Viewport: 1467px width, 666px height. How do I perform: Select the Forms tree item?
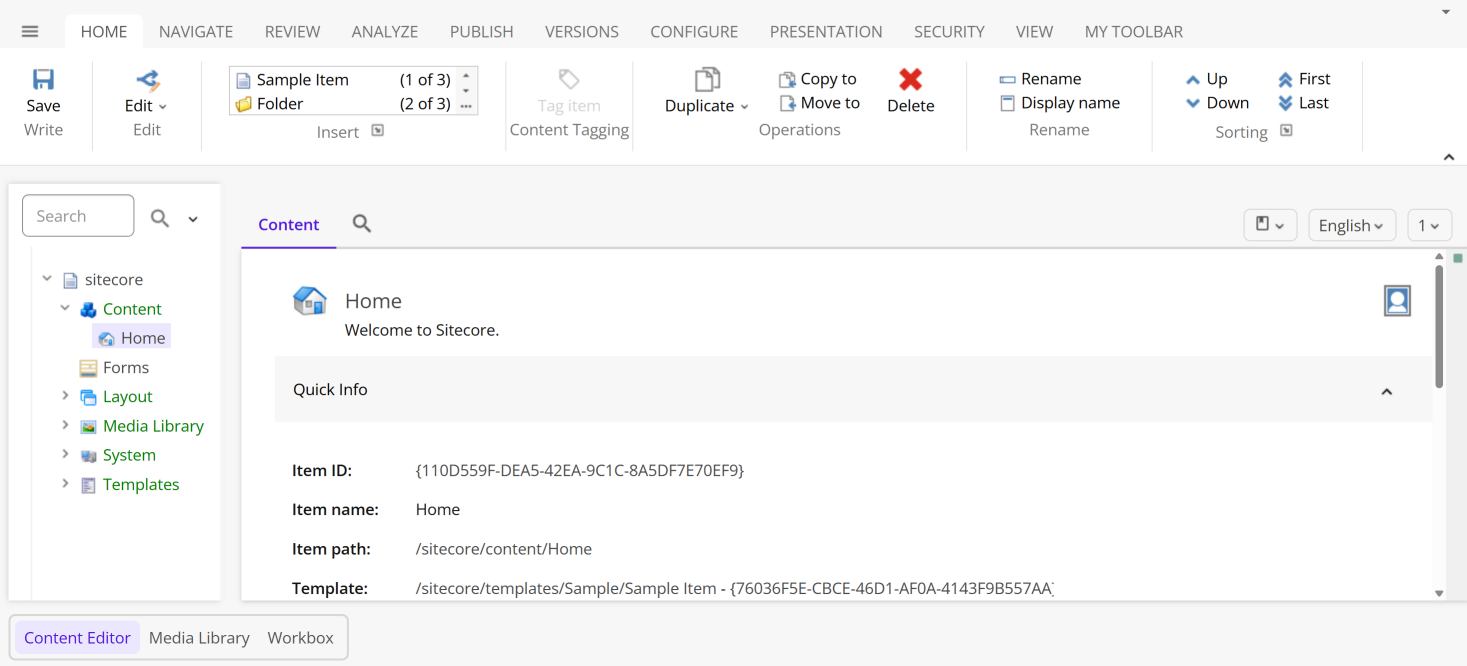(x=114, y=367)
